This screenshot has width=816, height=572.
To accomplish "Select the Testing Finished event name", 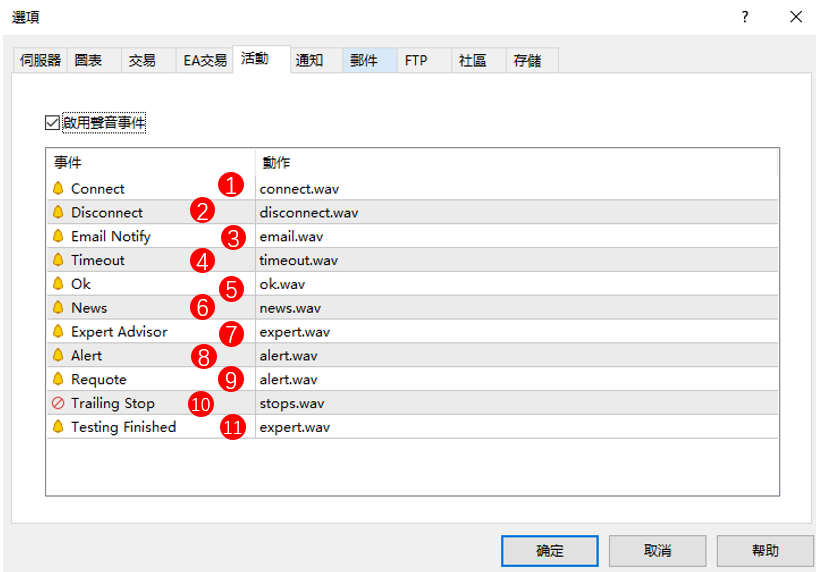I will [123, 427].
